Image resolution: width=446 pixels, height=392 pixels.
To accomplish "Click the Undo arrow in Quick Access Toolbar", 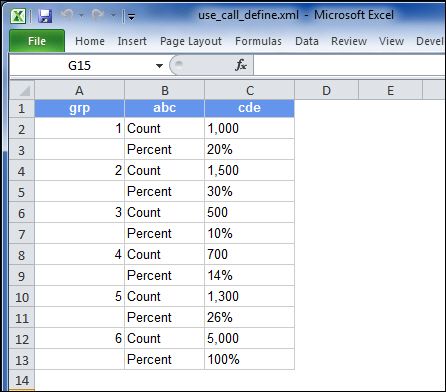I will click(x=68, y=15).
